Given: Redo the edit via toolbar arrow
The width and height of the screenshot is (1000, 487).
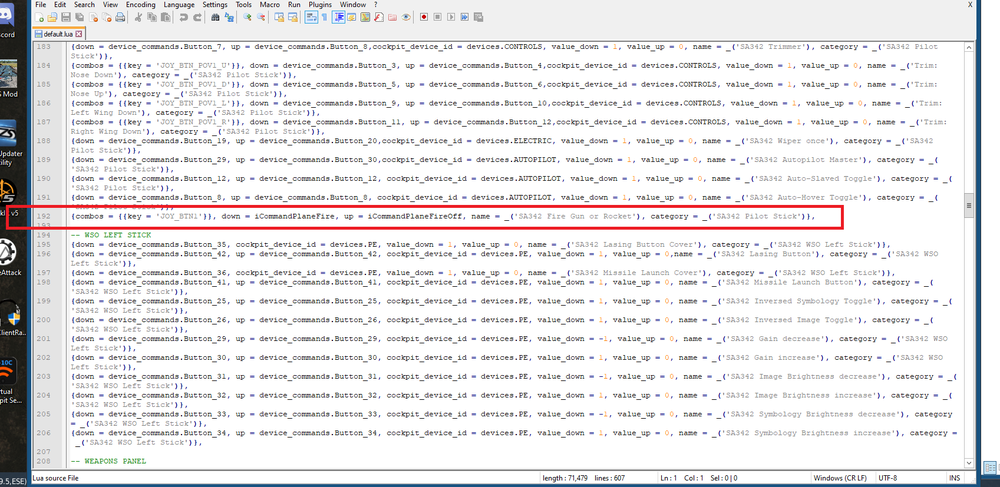Looking at the screenshot, I should [x=196, y=18].
